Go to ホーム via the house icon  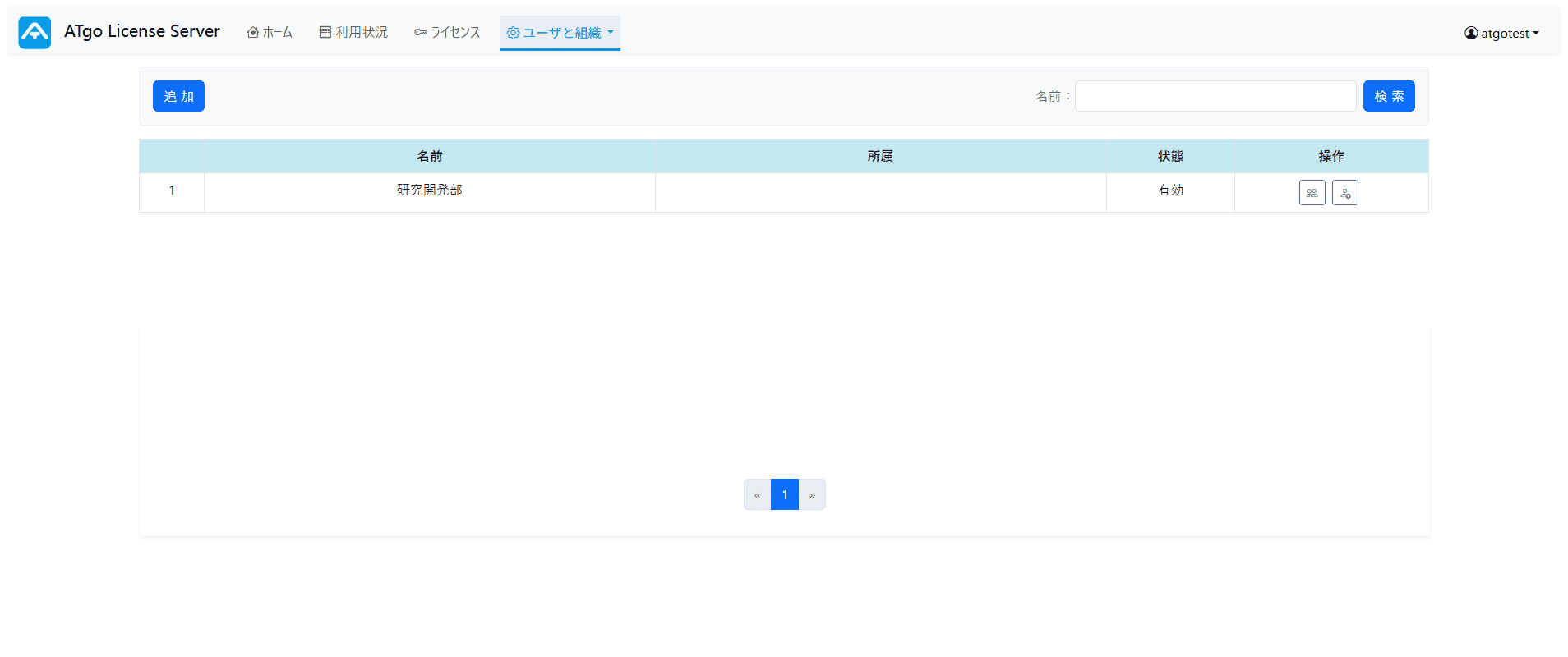[270, 33]
